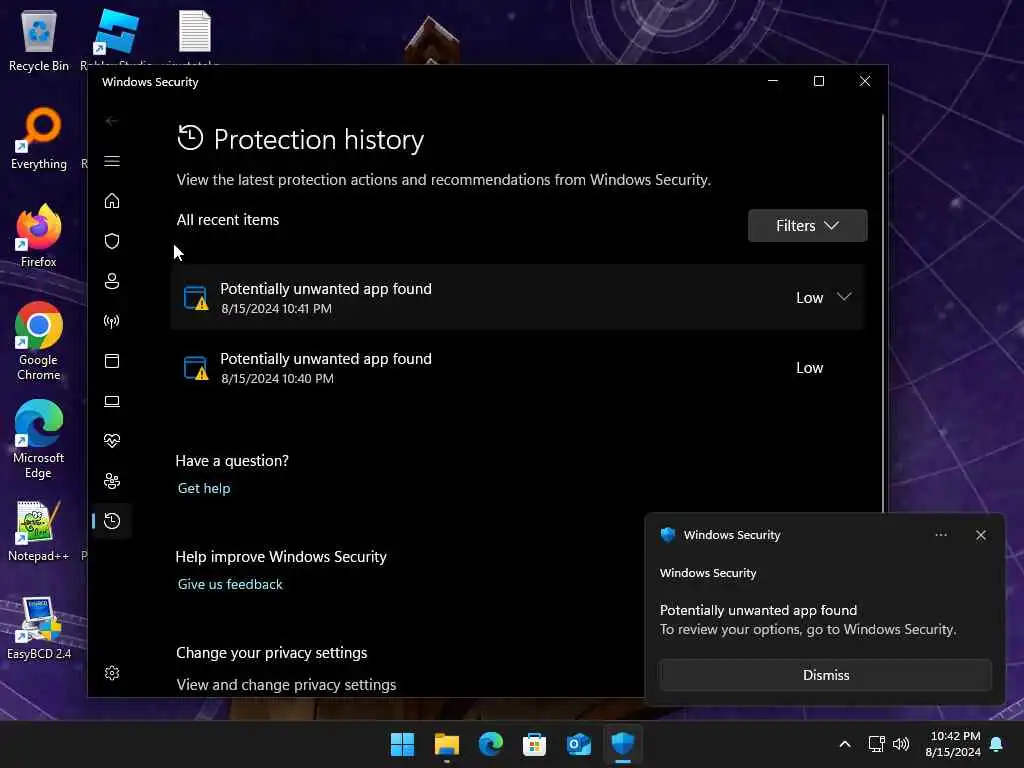
Task: Open Account protection person icon
Action: (112, 281)
